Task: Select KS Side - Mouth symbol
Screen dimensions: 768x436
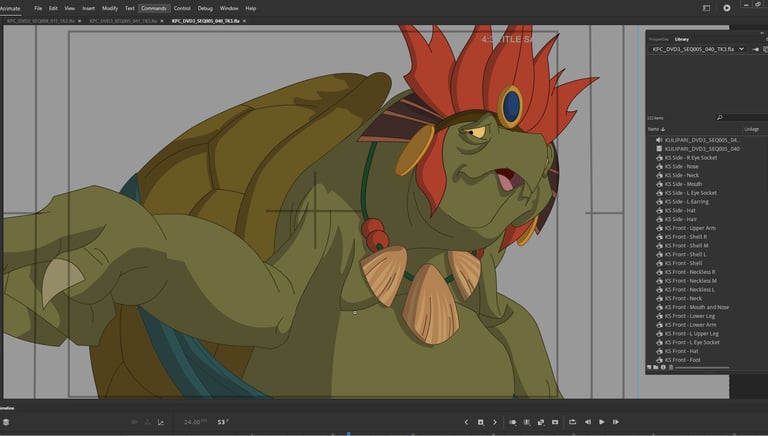Action: 683,184
